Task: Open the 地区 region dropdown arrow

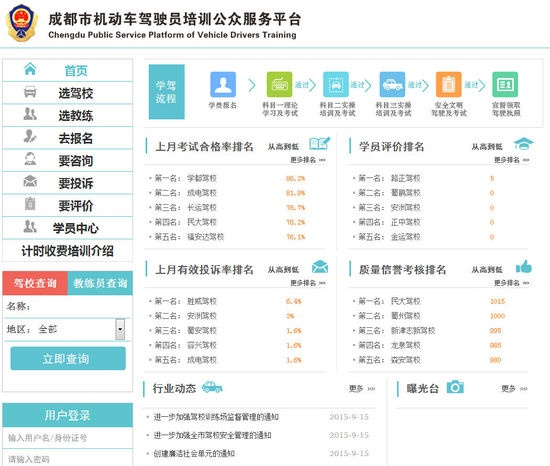Action: point(120,329)
